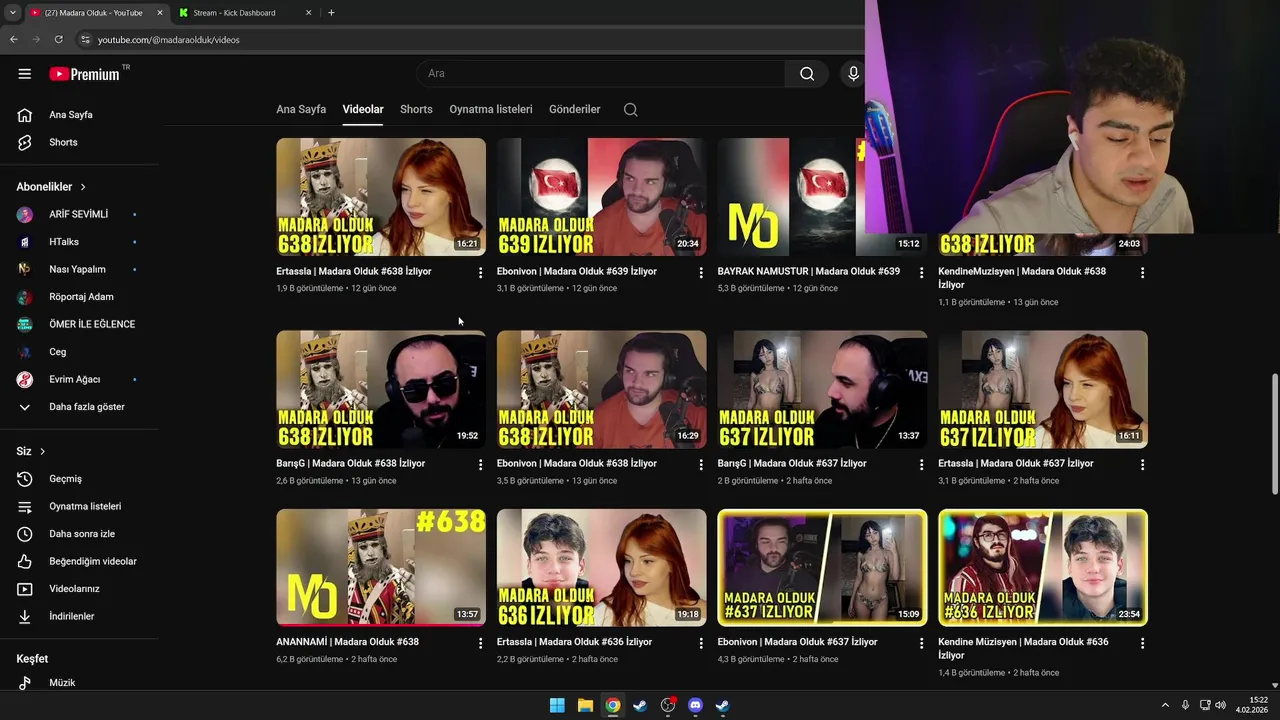The width and height of the screenshot is (1280, 720).
Task: Open options for Ebonivon #638 video
Action: tap(701, 464)
